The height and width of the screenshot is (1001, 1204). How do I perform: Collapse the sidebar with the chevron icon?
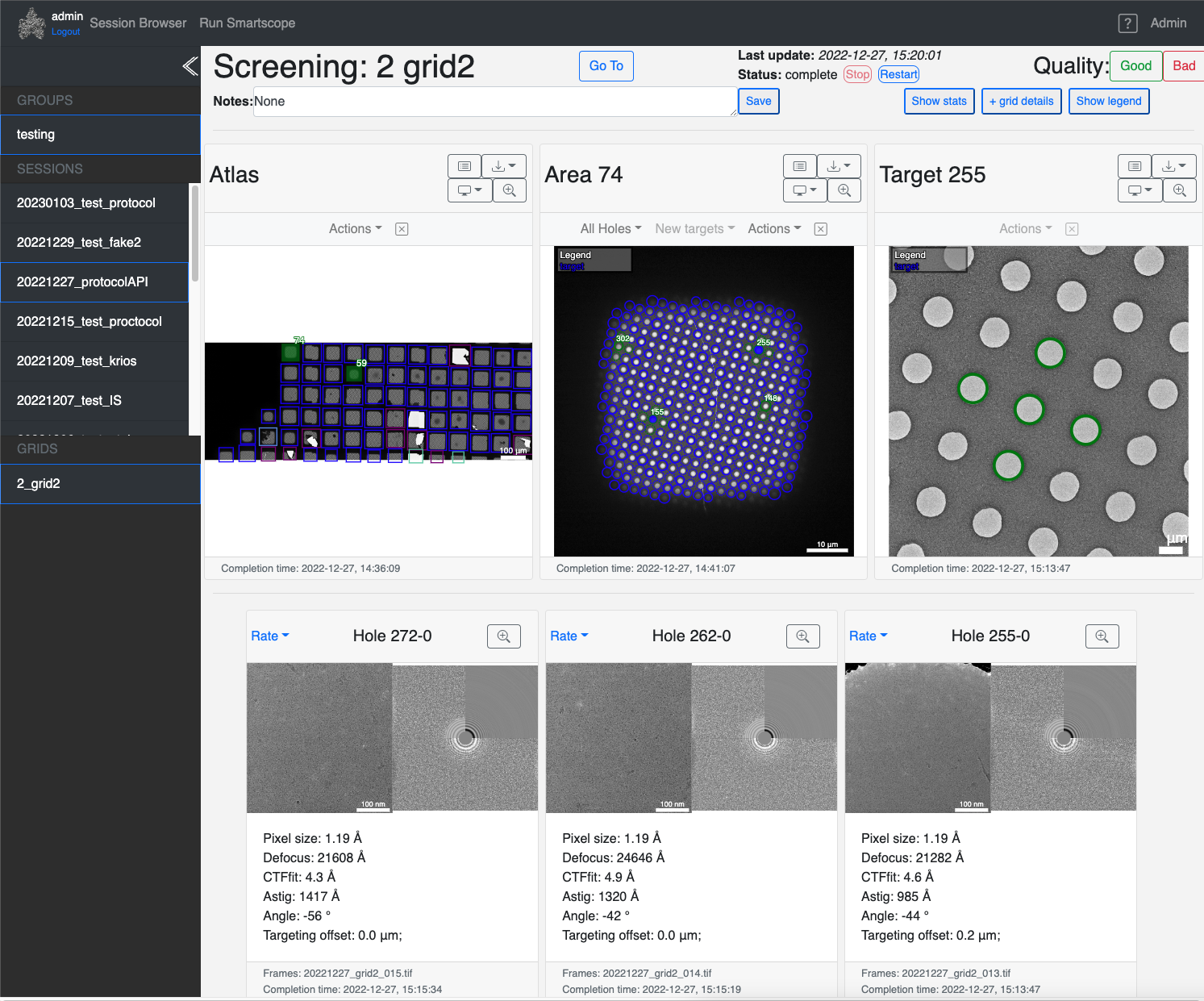(x=190, y=66)
